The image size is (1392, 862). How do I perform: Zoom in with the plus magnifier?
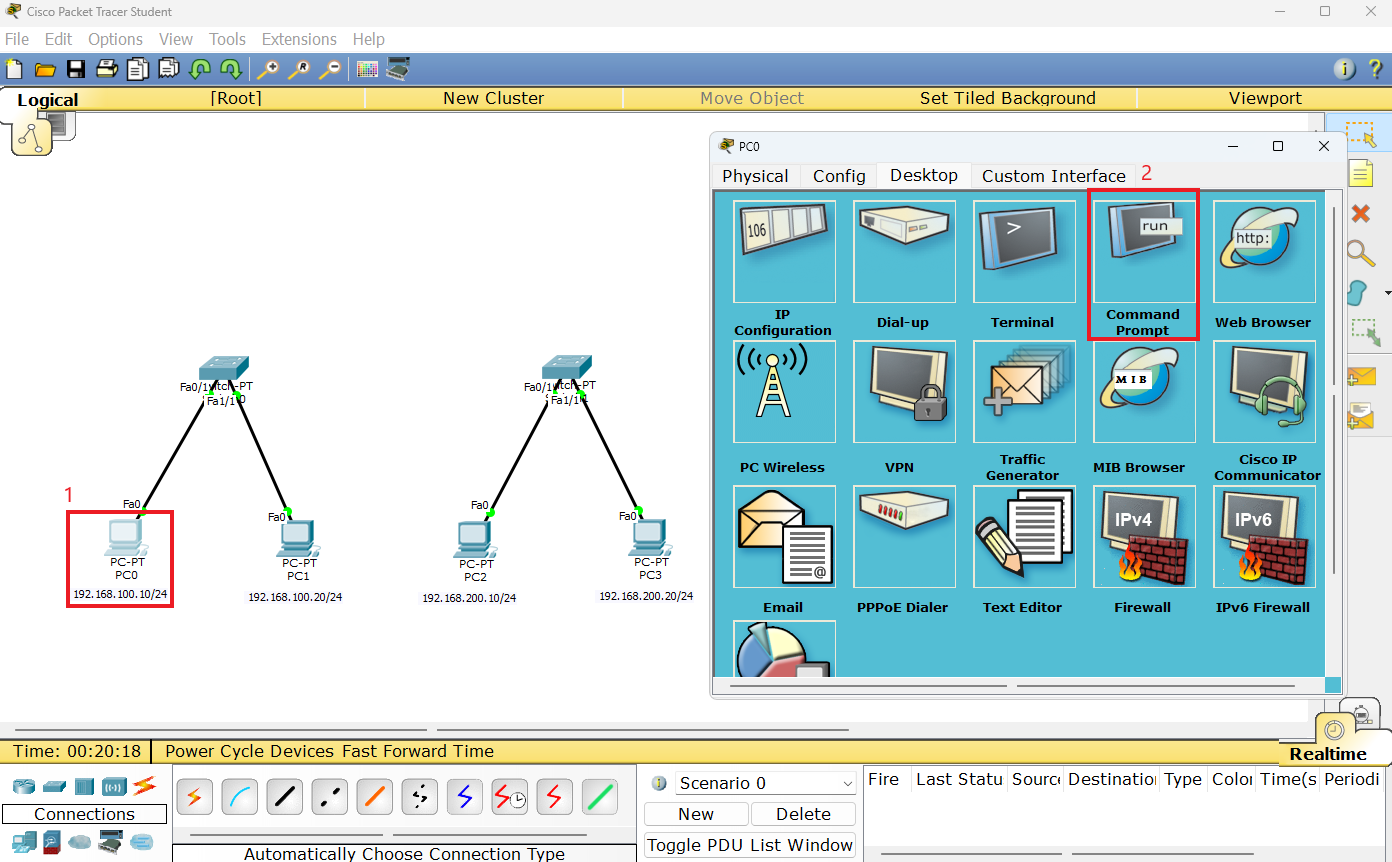[x=268, y=69]
